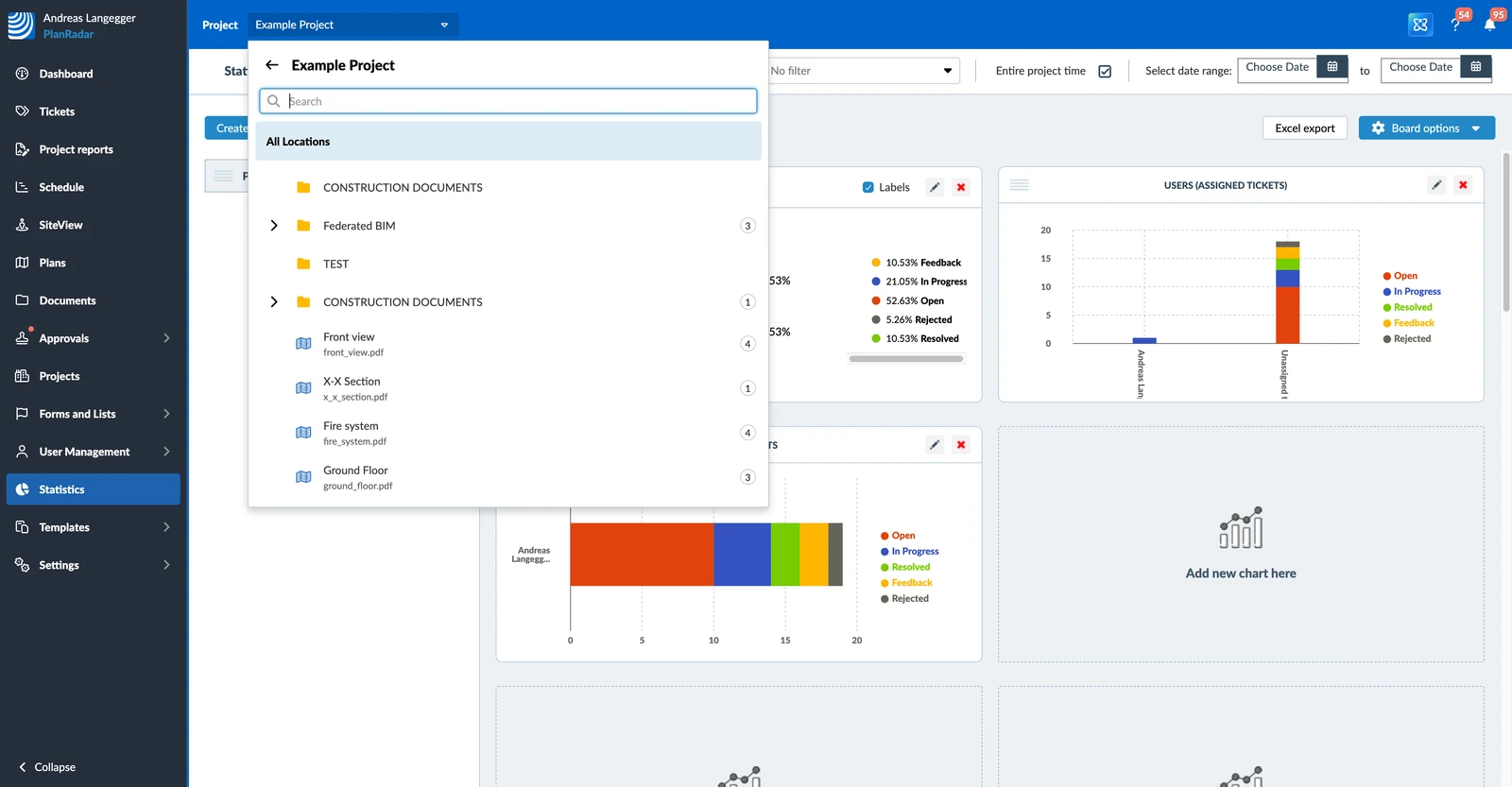
Task: Focus the location Search field
Action: tap(508, 101)
